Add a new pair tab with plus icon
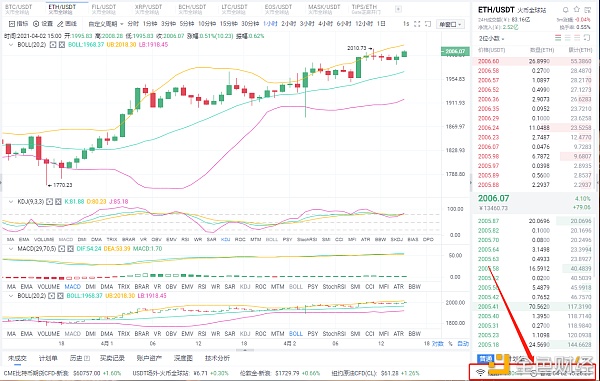Image resolution: width=600 pixels, height=381 pixels. (398, 9)
